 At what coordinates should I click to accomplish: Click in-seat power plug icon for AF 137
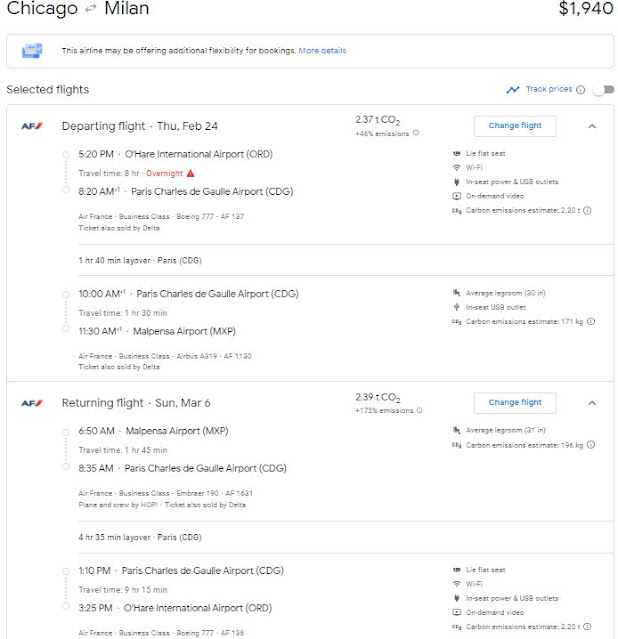pyautogui.click(x=457, y=182)
